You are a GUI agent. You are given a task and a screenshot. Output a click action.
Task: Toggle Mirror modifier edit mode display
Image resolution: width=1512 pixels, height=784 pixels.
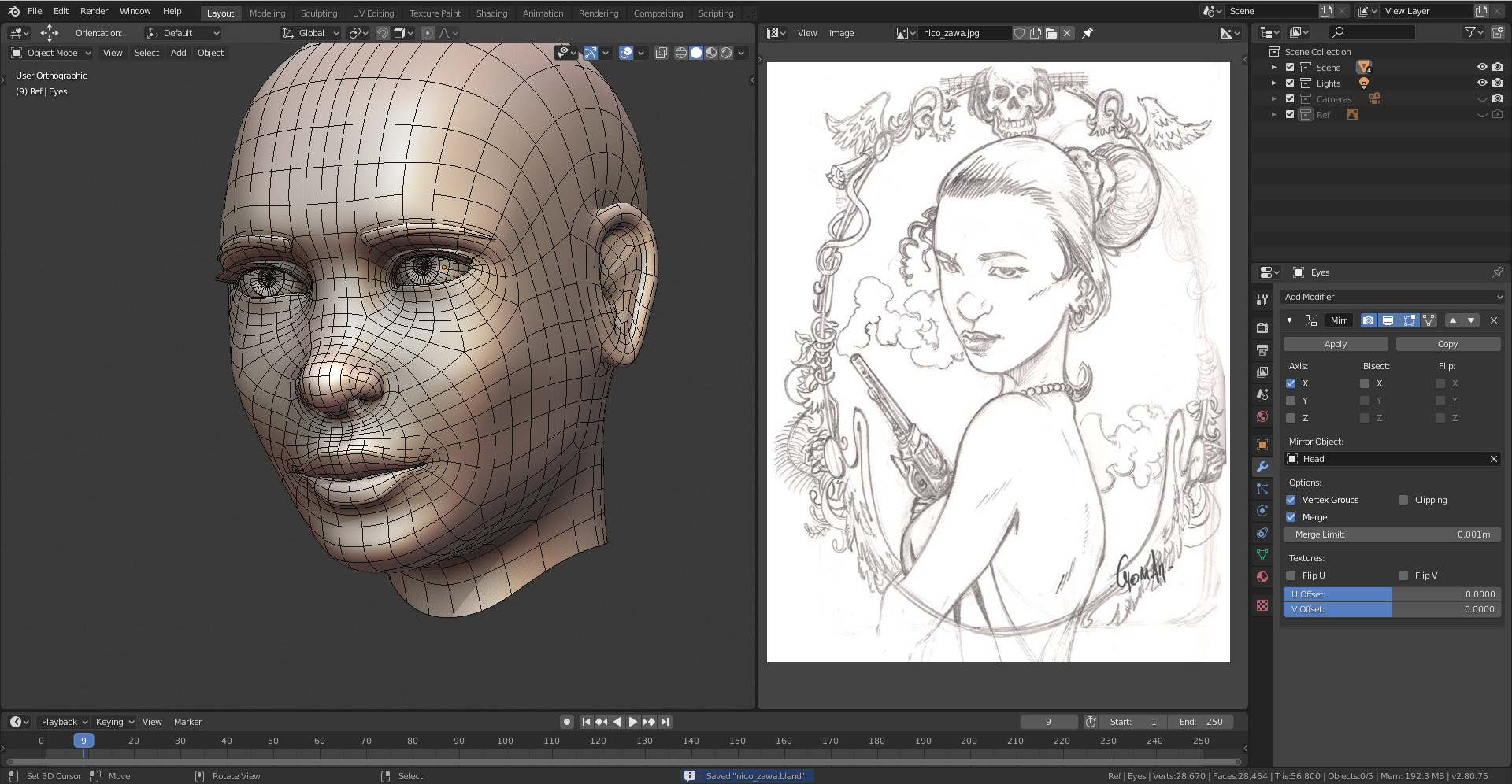point(1410,320)
